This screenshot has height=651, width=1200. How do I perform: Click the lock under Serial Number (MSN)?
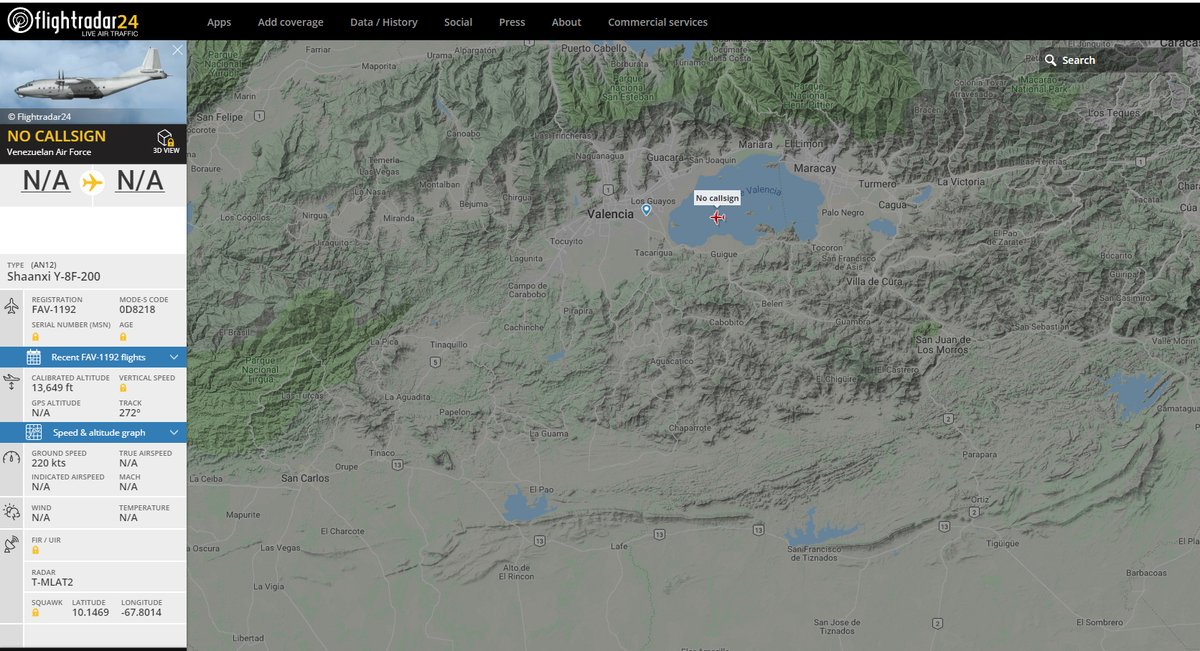coord(35,336)
